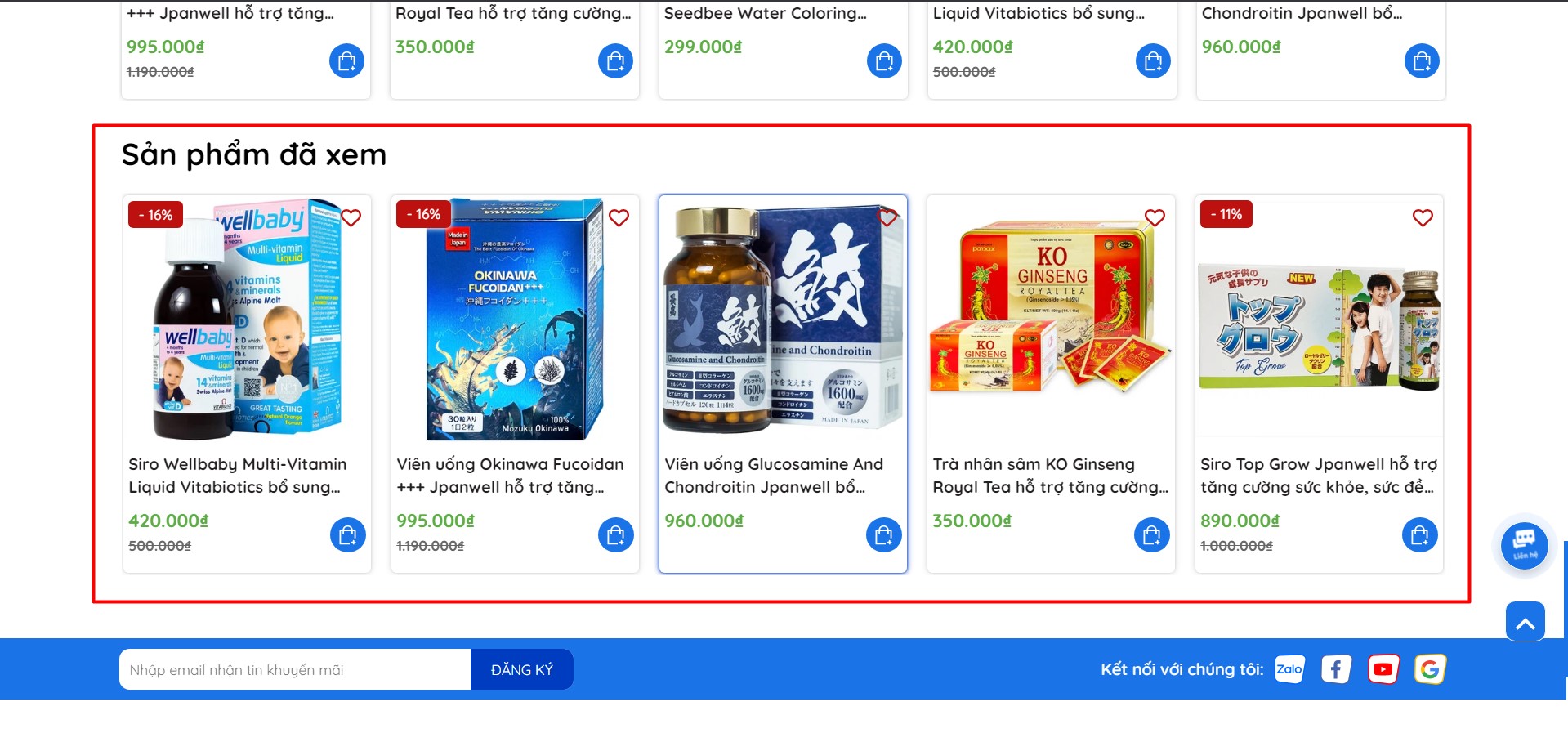The height and width of the screenshot is (742, 1568).
Task: Add Siro Wellbaby product to cart
Action: coord(347,535)
